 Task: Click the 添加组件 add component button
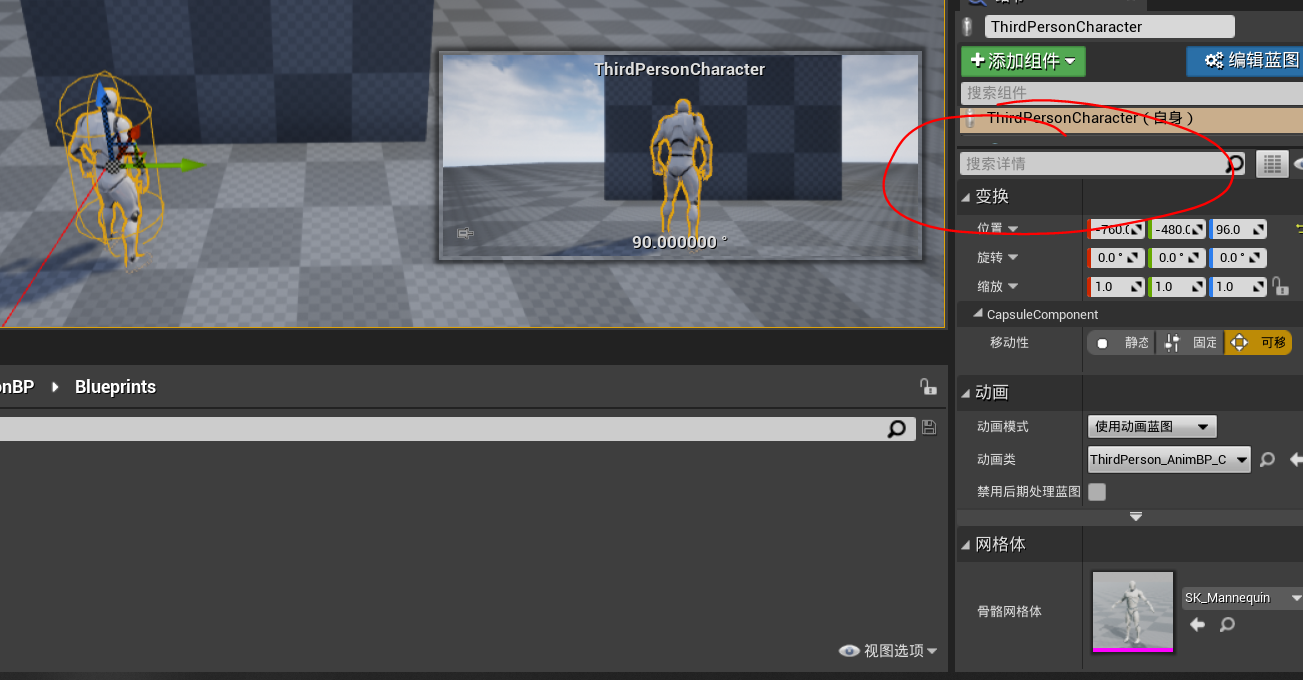click(x=1023, y=61)
